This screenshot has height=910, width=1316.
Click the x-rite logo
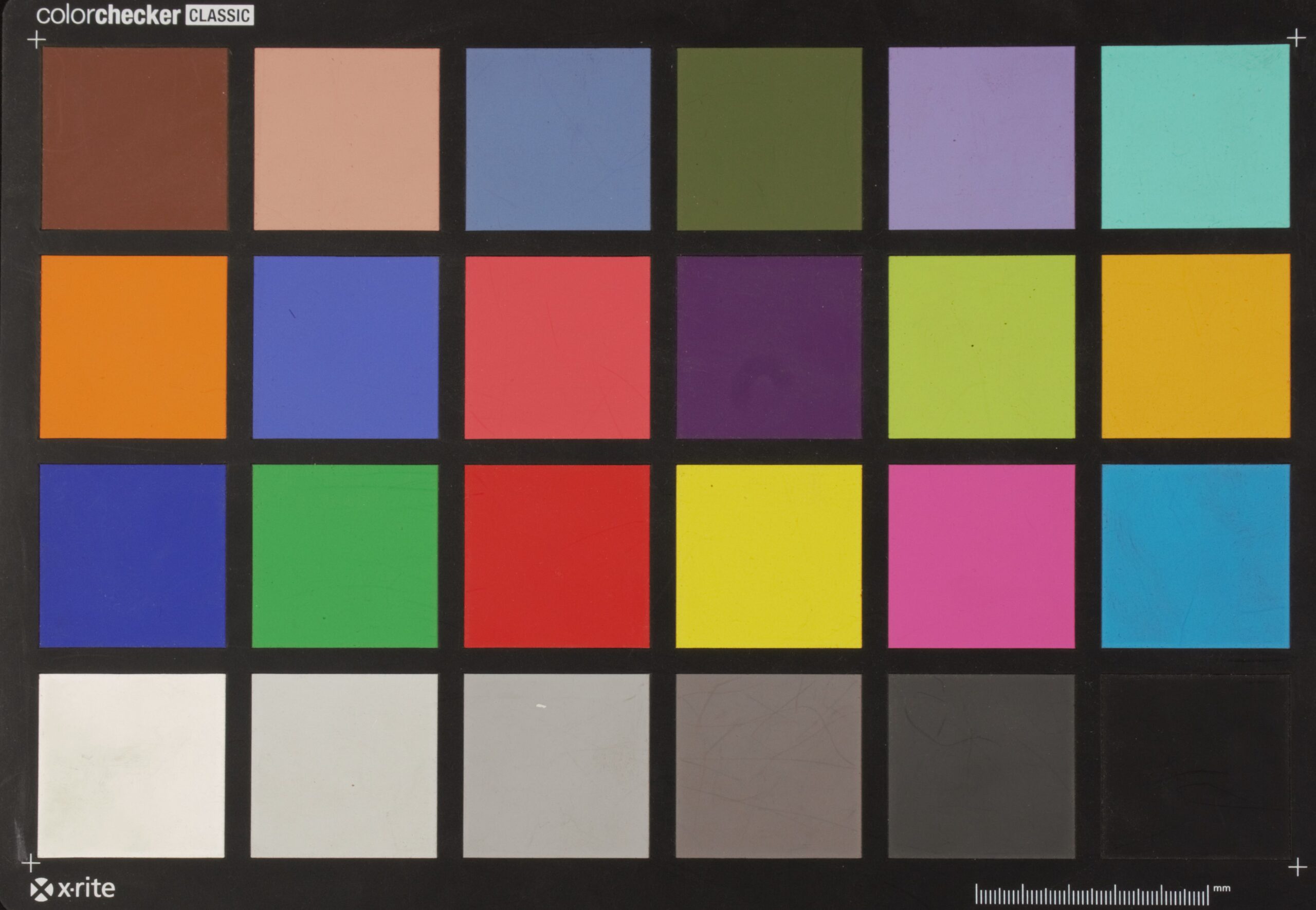tap(72, 889)
